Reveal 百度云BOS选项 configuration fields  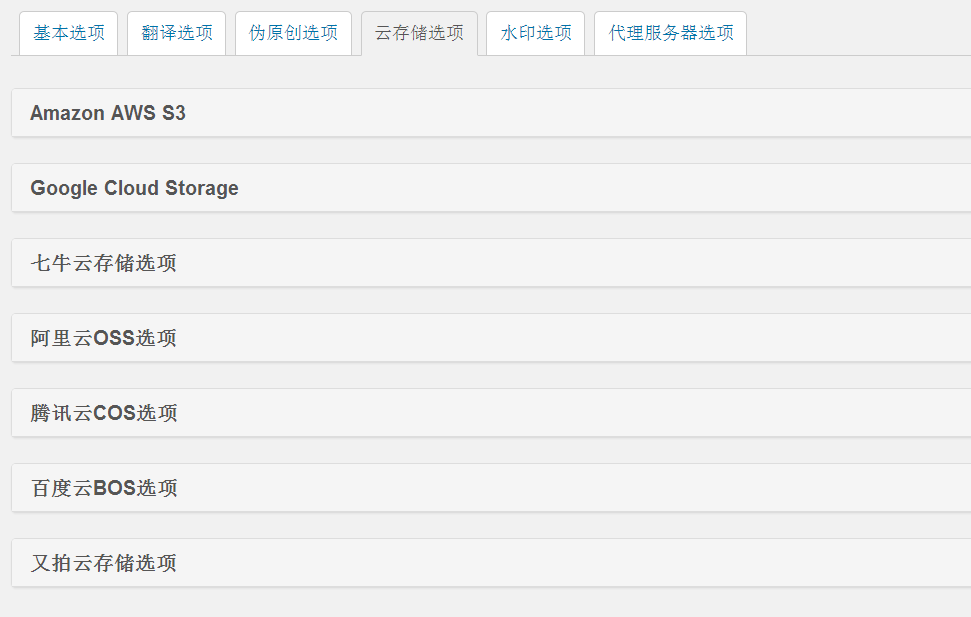(x=103, y=487)
